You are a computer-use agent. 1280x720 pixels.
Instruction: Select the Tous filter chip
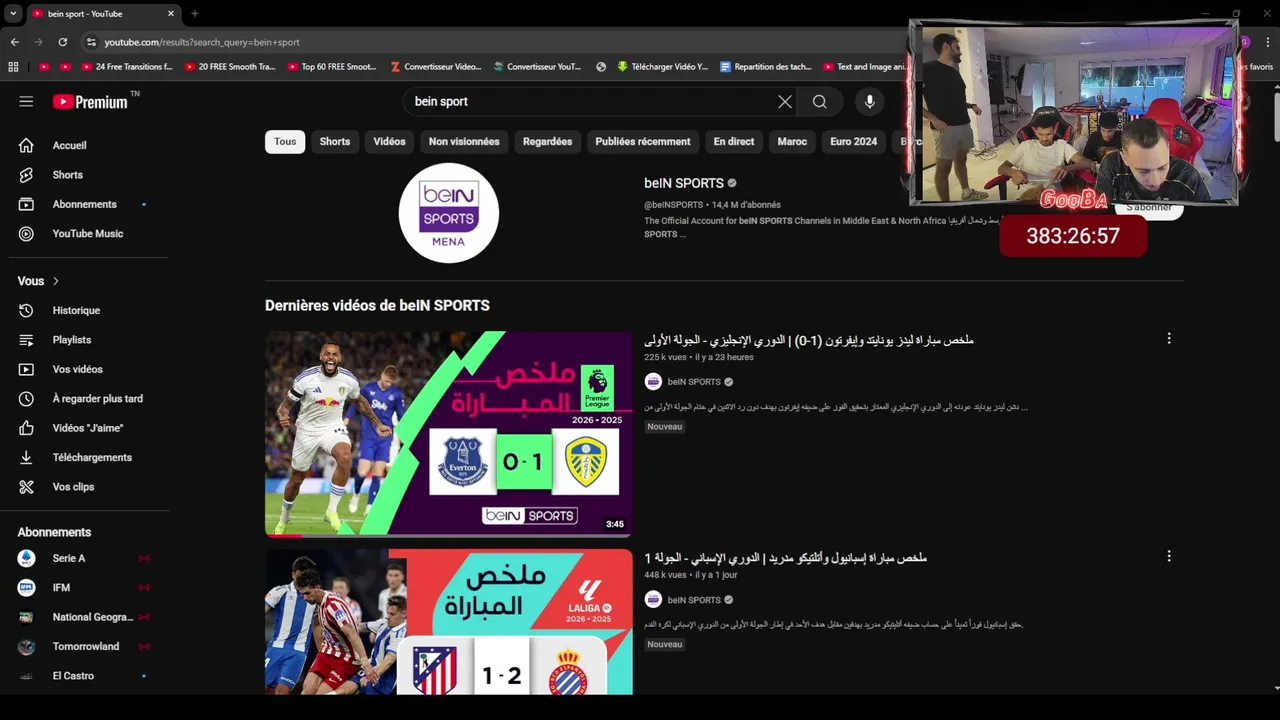pos(285,142)
